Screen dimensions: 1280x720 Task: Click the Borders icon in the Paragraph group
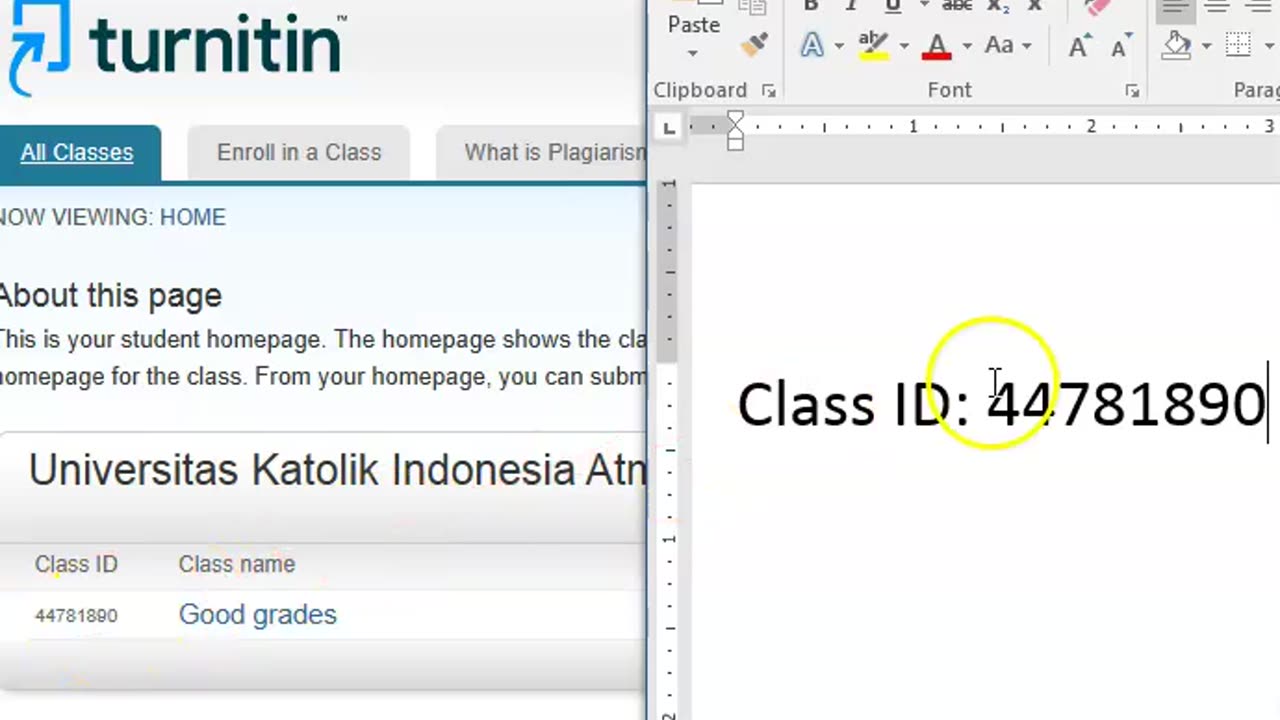point(1239,45)
